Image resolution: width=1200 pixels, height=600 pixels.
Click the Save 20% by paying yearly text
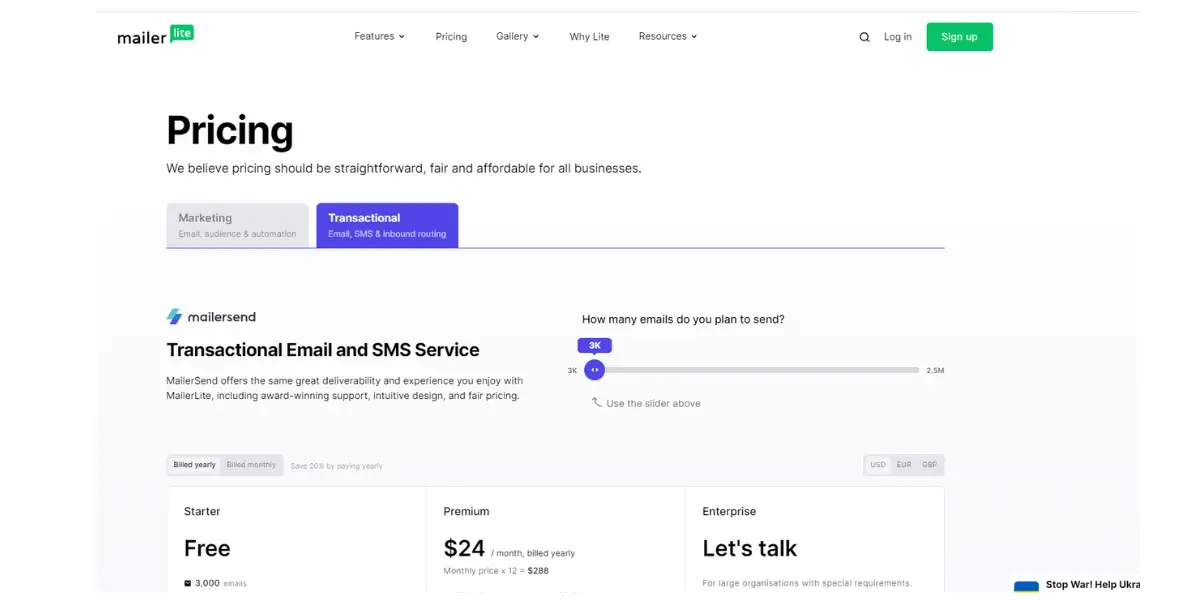[x=336, y=466]
